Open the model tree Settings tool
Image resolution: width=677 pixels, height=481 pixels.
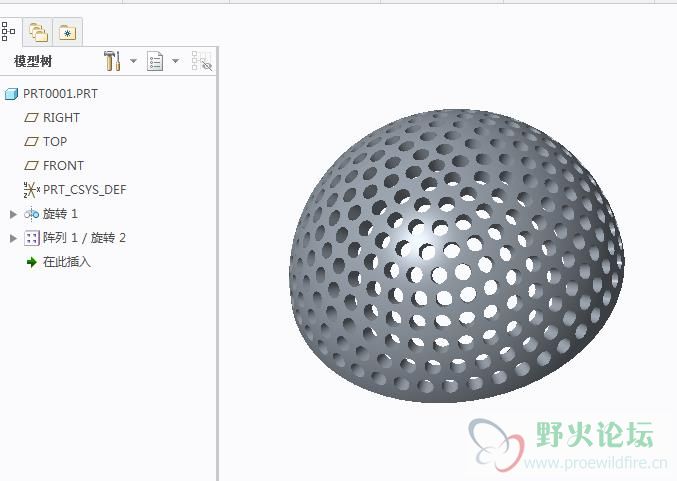pyautogui.click(x=112, y=61)
